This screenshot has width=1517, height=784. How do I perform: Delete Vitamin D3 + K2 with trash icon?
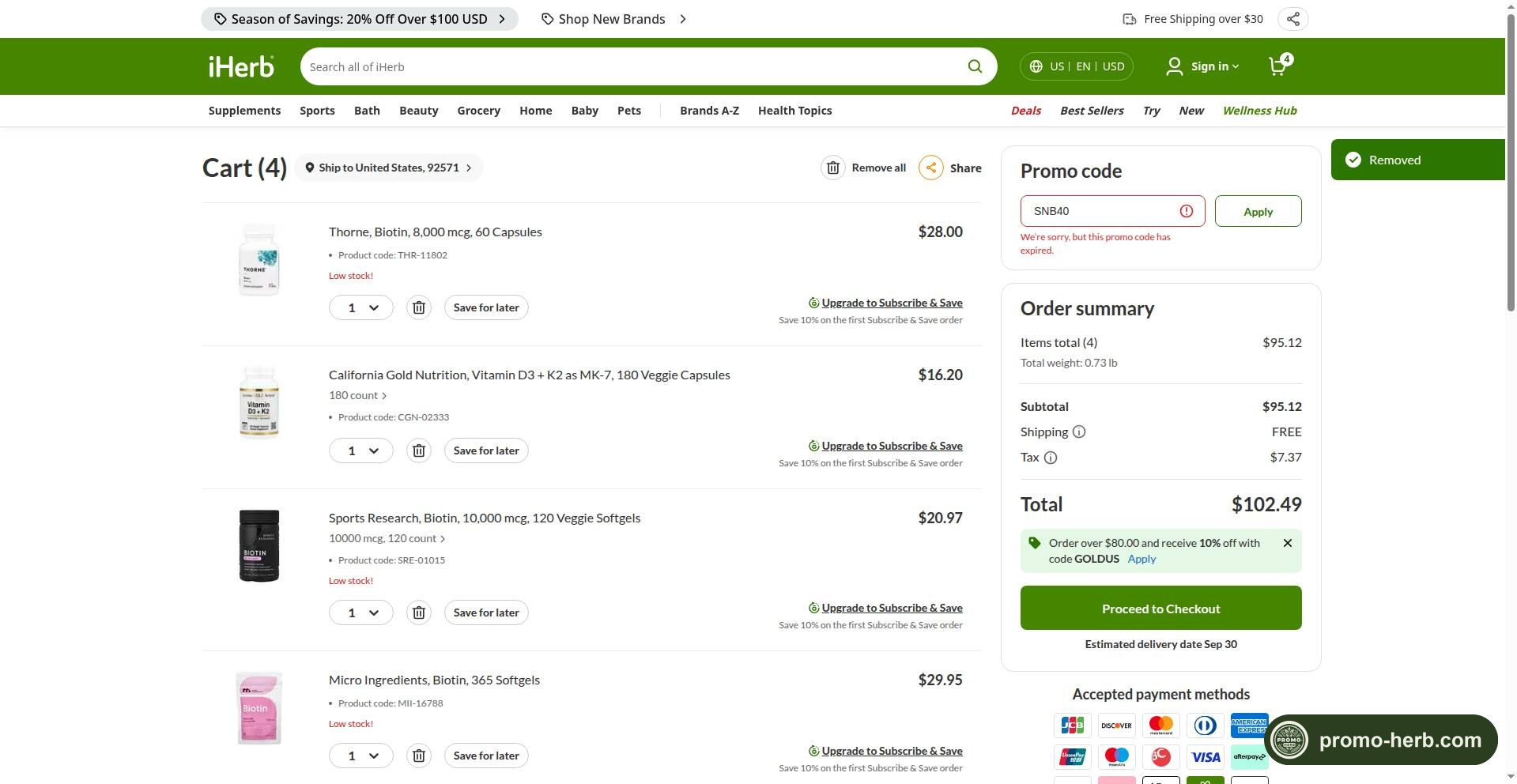pyautogui.click(x=419, y=450)
